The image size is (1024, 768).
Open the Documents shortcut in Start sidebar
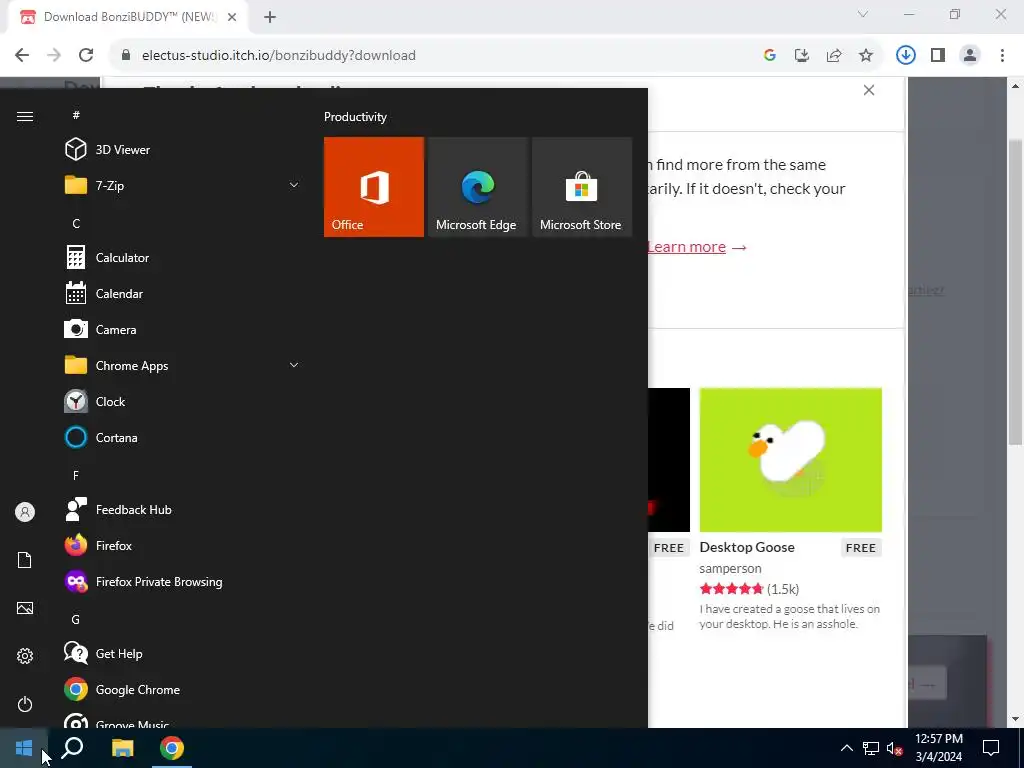[x=25, y=560]
